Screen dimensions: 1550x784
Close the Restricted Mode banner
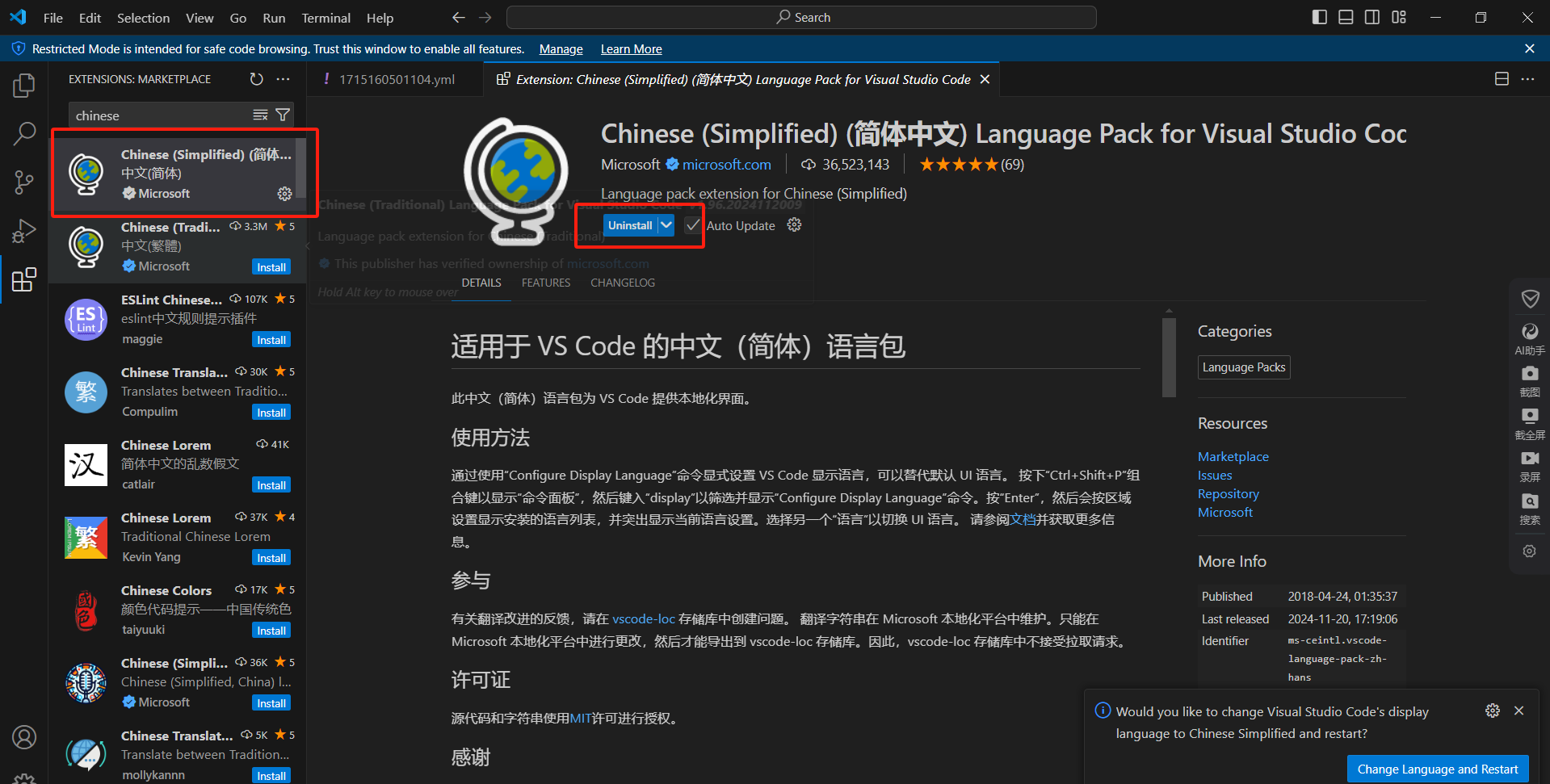1529,49
